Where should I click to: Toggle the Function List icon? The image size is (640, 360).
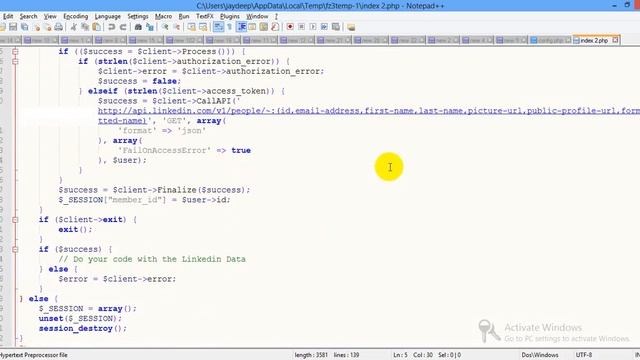tap(275, 27)
